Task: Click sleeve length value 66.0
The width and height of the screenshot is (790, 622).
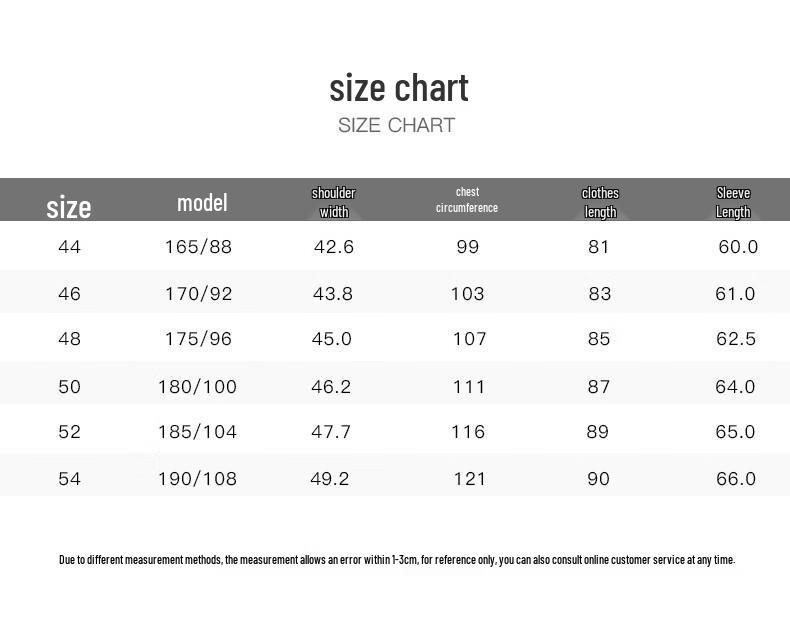Action: (x=736, y=479)
